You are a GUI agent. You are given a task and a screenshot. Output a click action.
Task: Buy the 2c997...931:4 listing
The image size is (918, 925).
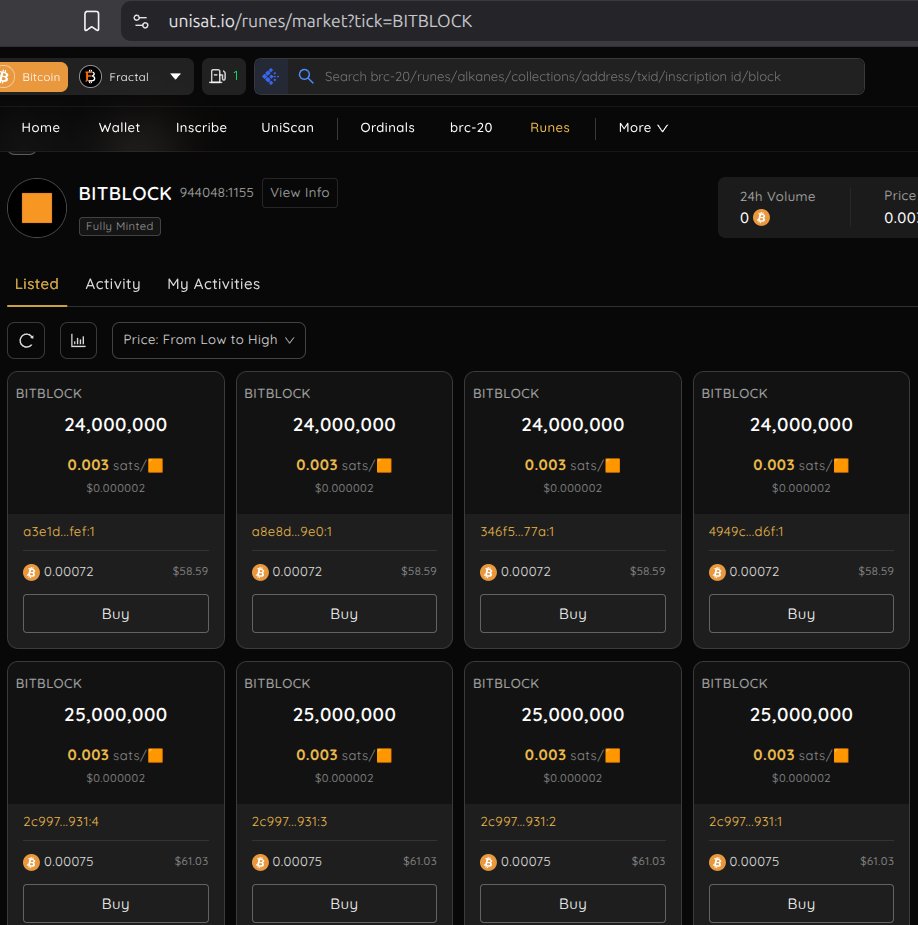(x=116, y=904)
